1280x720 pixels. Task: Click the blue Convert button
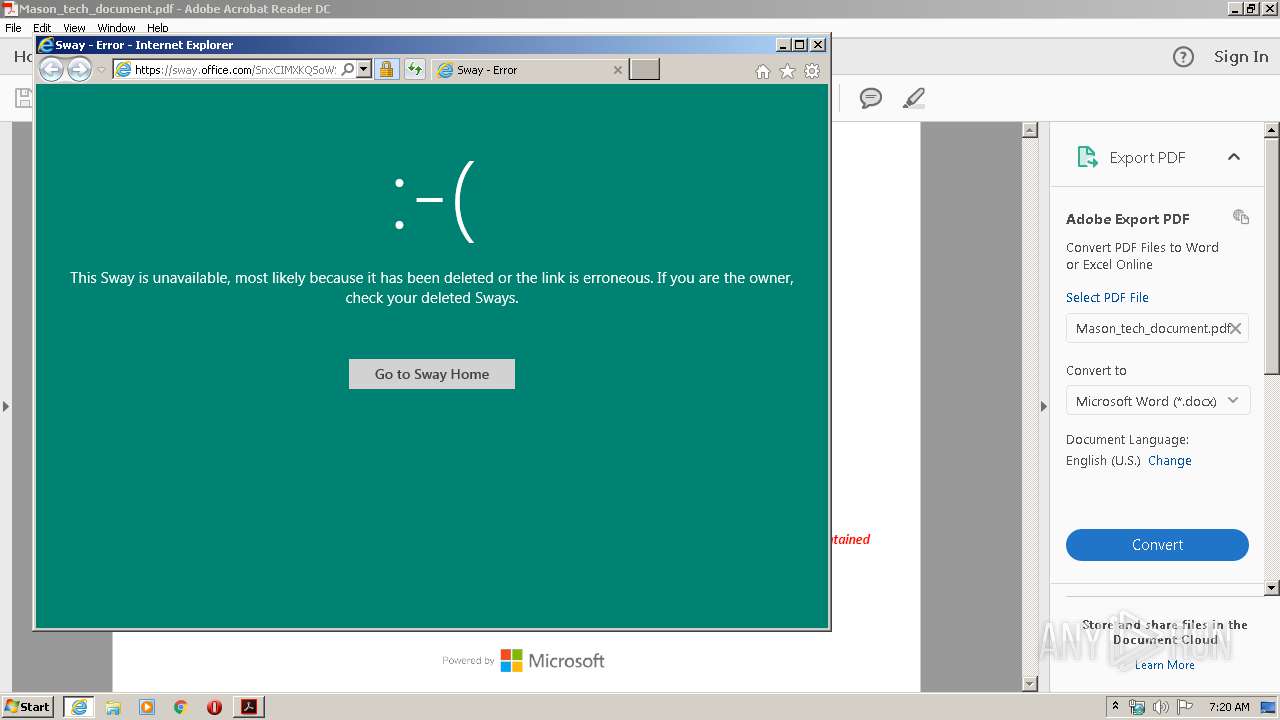pos(1157,545)
